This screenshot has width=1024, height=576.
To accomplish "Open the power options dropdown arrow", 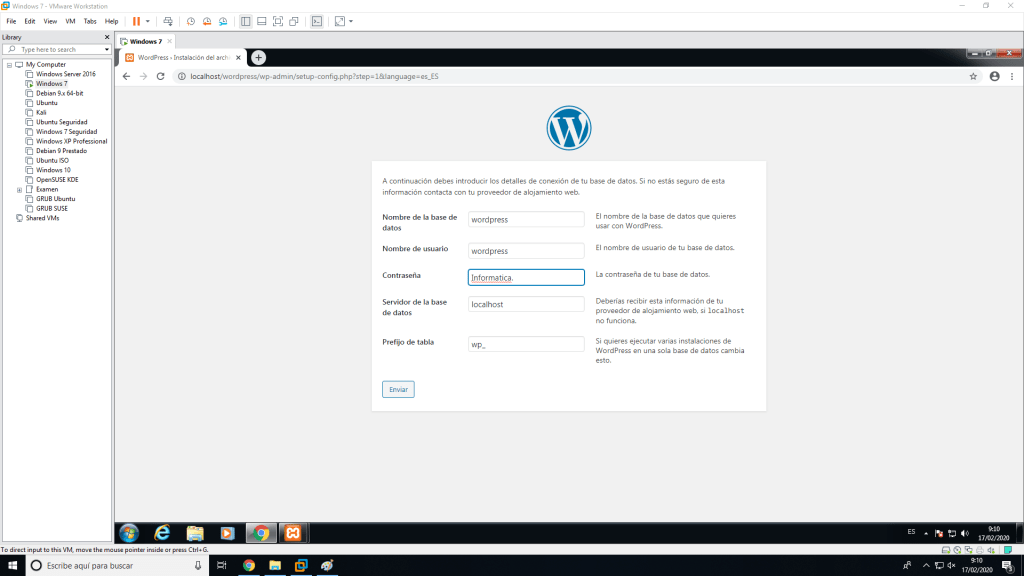I will (148, 21).
